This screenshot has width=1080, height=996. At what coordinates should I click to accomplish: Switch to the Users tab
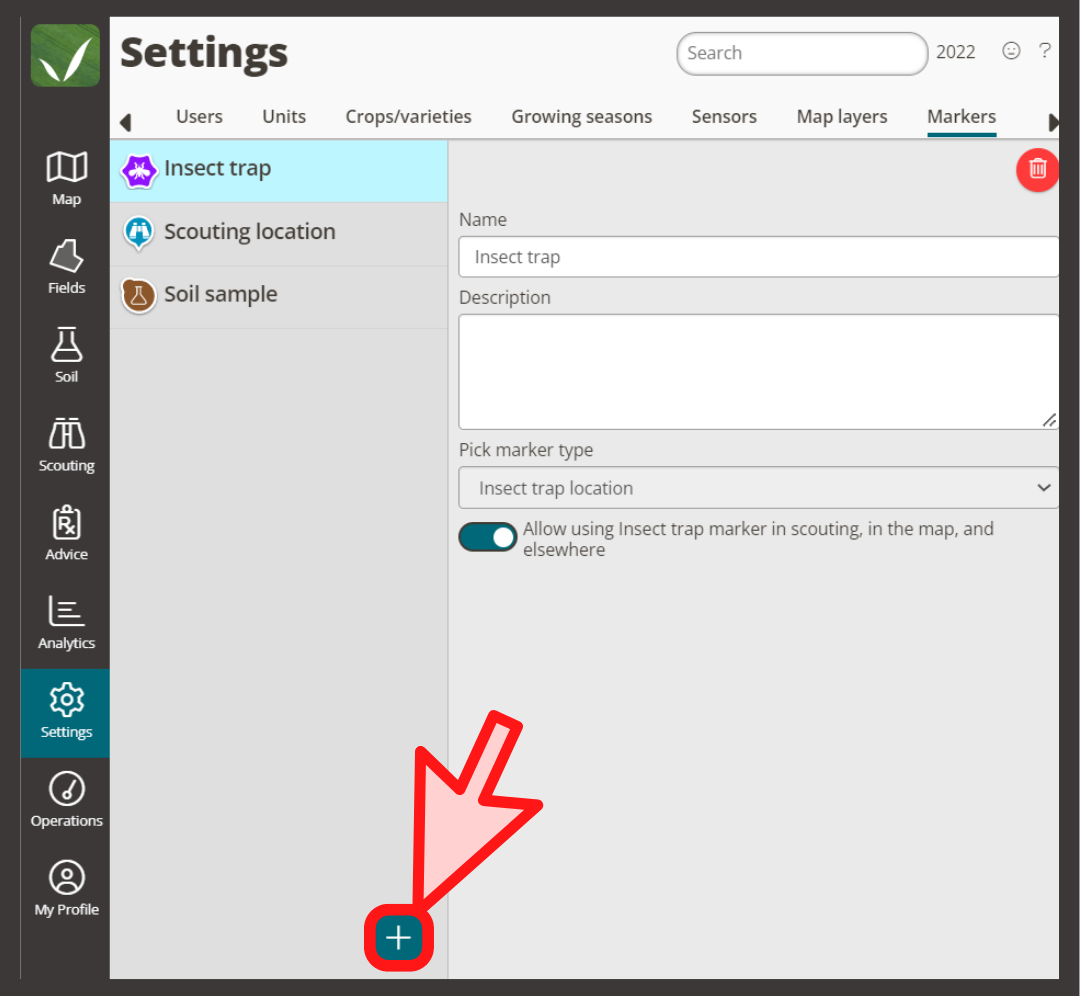(x=199, y=116)
